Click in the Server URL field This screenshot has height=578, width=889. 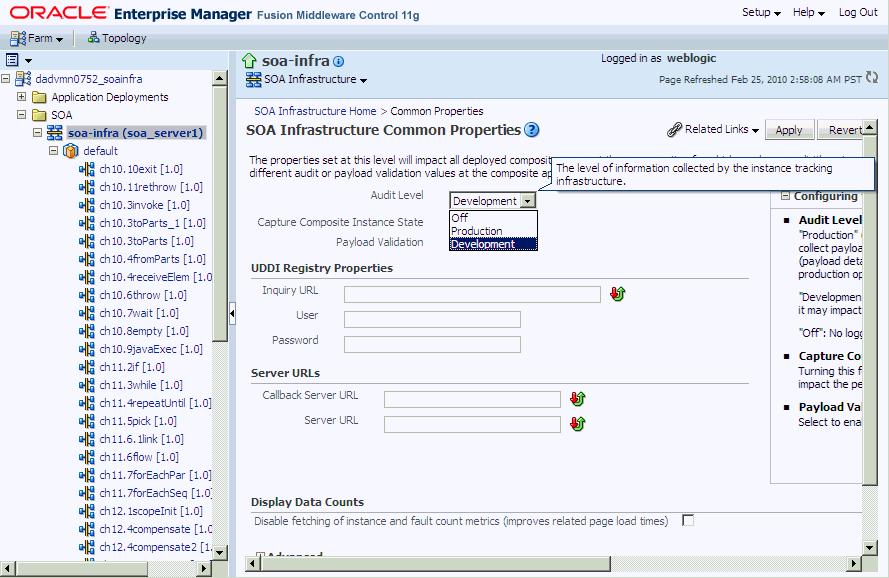(x=472, y=424)
